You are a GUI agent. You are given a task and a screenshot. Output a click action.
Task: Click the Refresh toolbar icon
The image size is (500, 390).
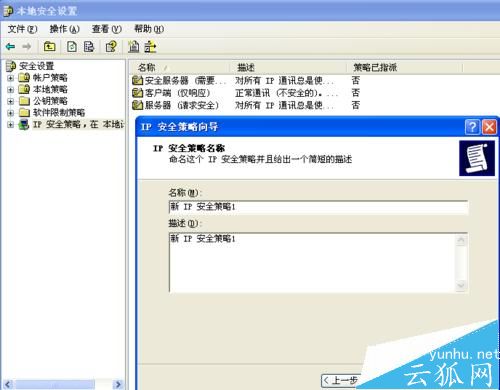[x=72, y=46]
